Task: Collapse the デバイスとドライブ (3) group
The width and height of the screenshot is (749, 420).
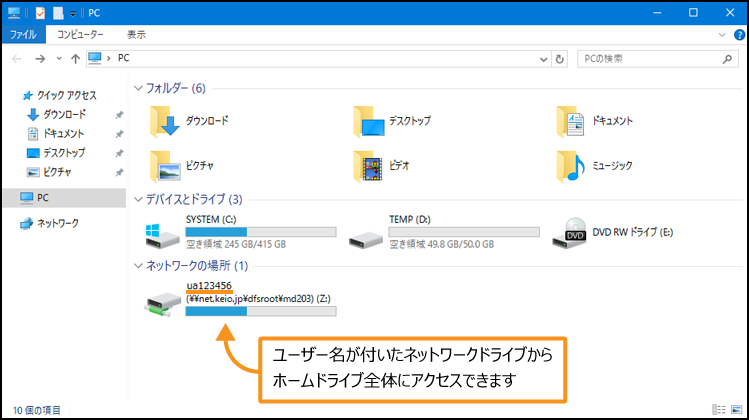Action: [x=139, y=199]
